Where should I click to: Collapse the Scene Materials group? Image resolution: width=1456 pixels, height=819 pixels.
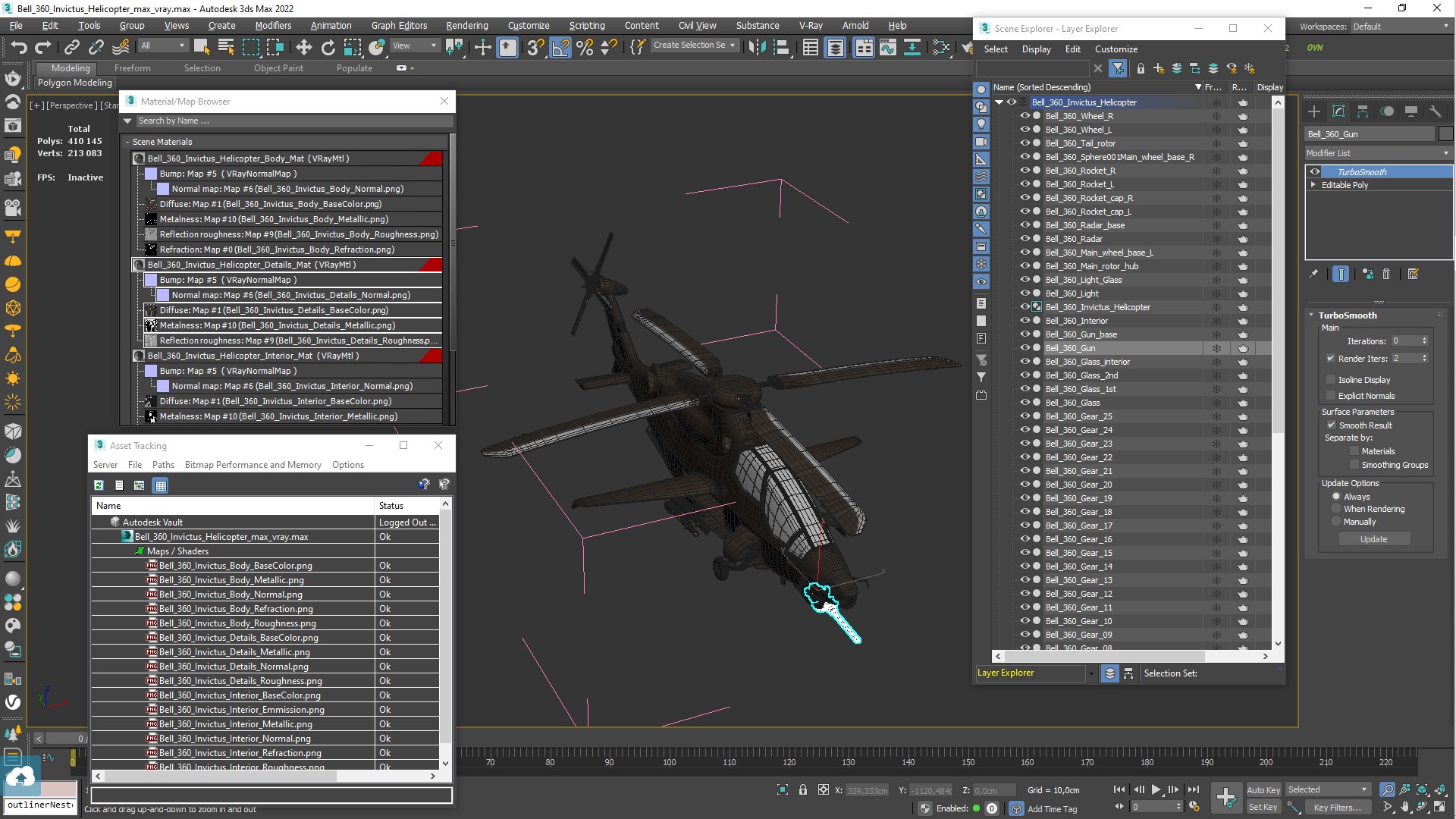tap(127, 142)
